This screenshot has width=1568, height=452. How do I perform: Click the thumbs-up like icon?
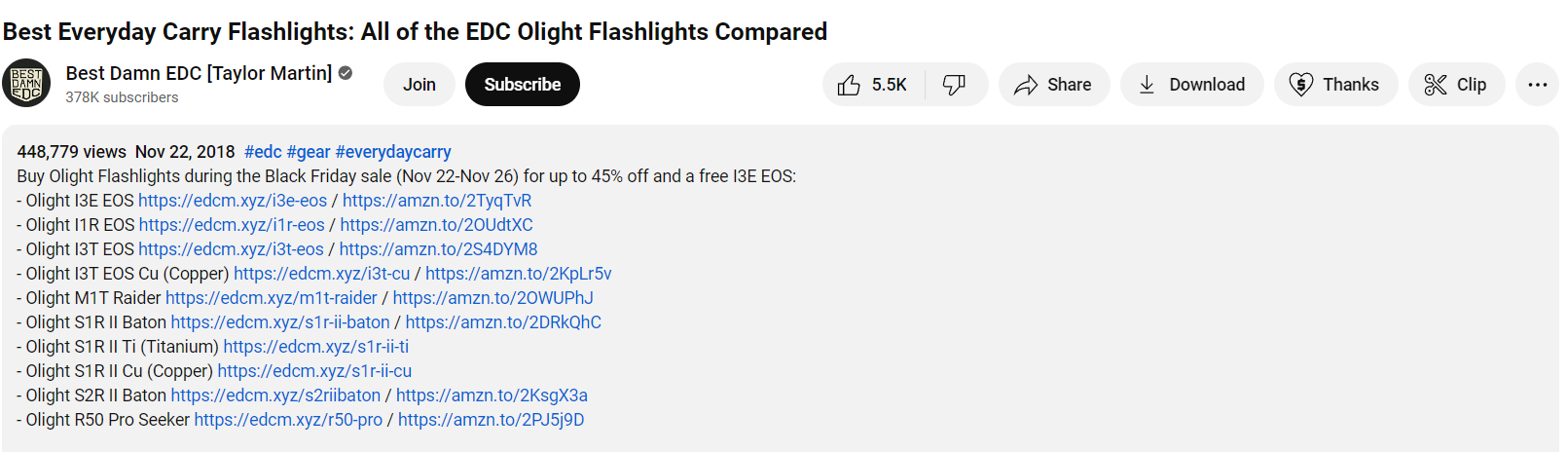point(849,86)
